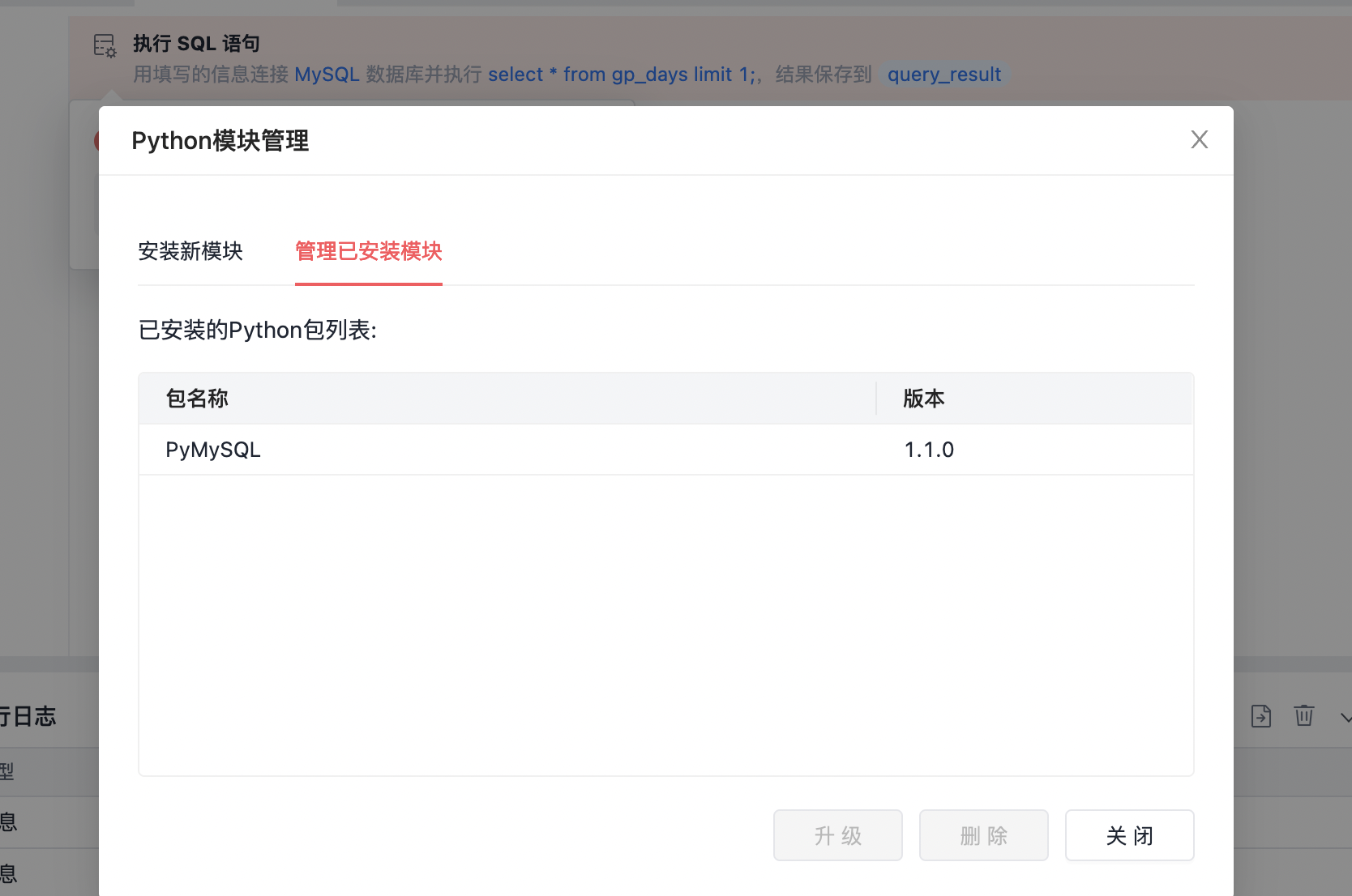Click the 升级 button
The width and height of the screenshot is (1352, 896).
tap(838, 835)
